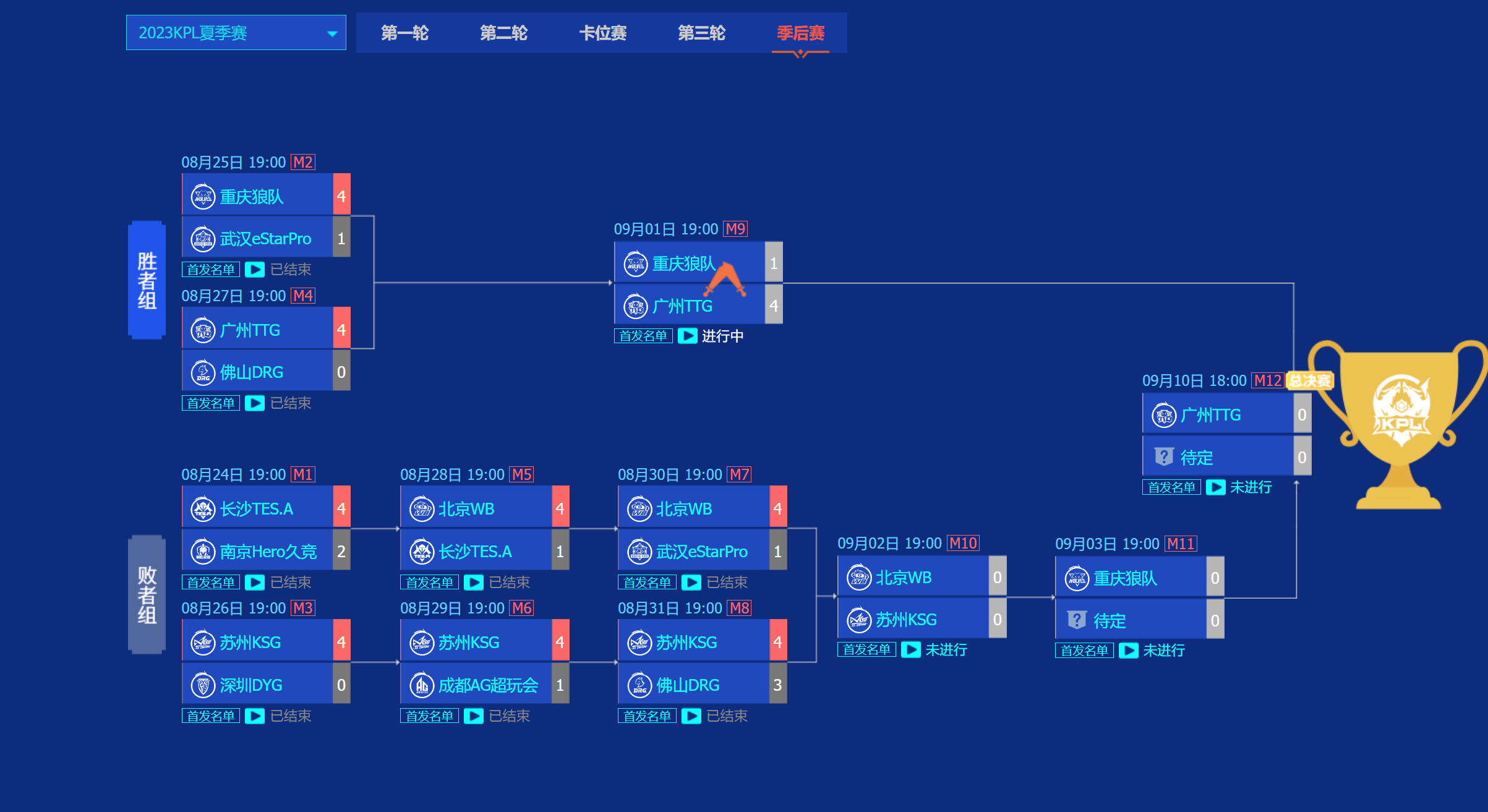Open 首发名单 for match M5
Image resolution: width=1488 pixels, height=812 pixels.
pos(429,583)
